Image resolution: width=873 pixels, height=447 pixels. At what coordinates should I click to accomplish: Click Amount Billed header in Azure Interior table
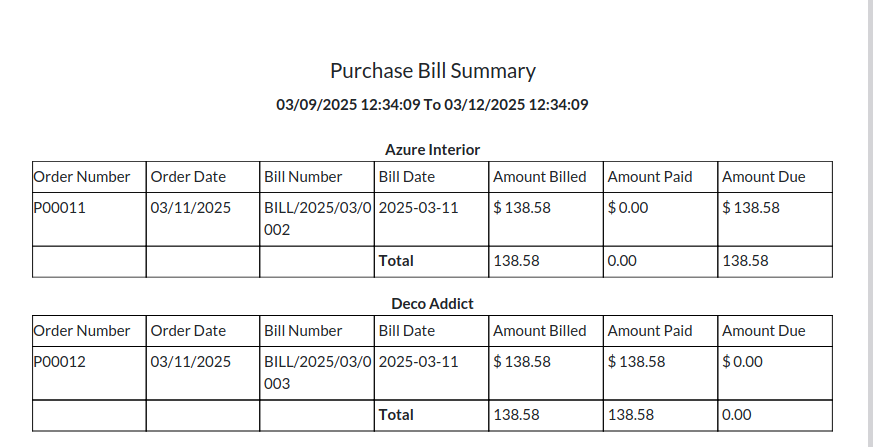click(540, 177)
